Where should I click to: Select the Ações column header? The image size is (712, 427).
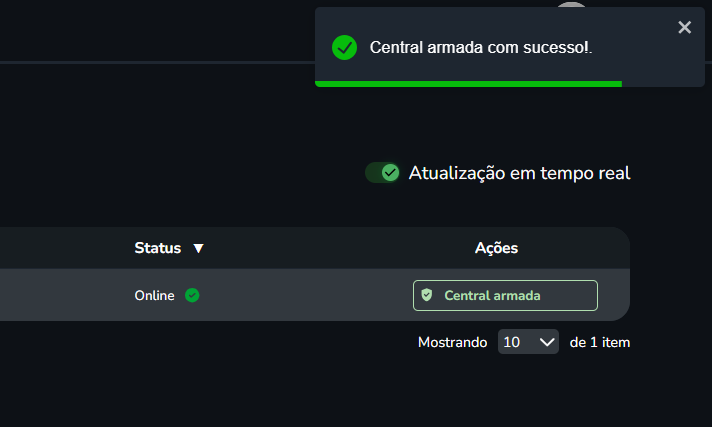pyautogui.click(x=496, y=248)
